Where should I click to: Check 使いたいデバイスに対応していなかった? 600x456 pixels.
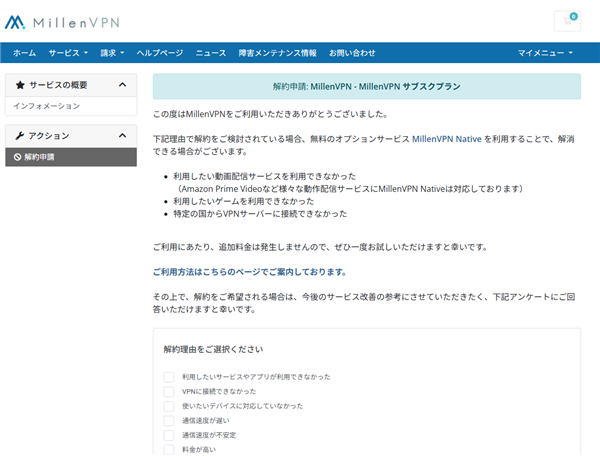click(169, 406)
